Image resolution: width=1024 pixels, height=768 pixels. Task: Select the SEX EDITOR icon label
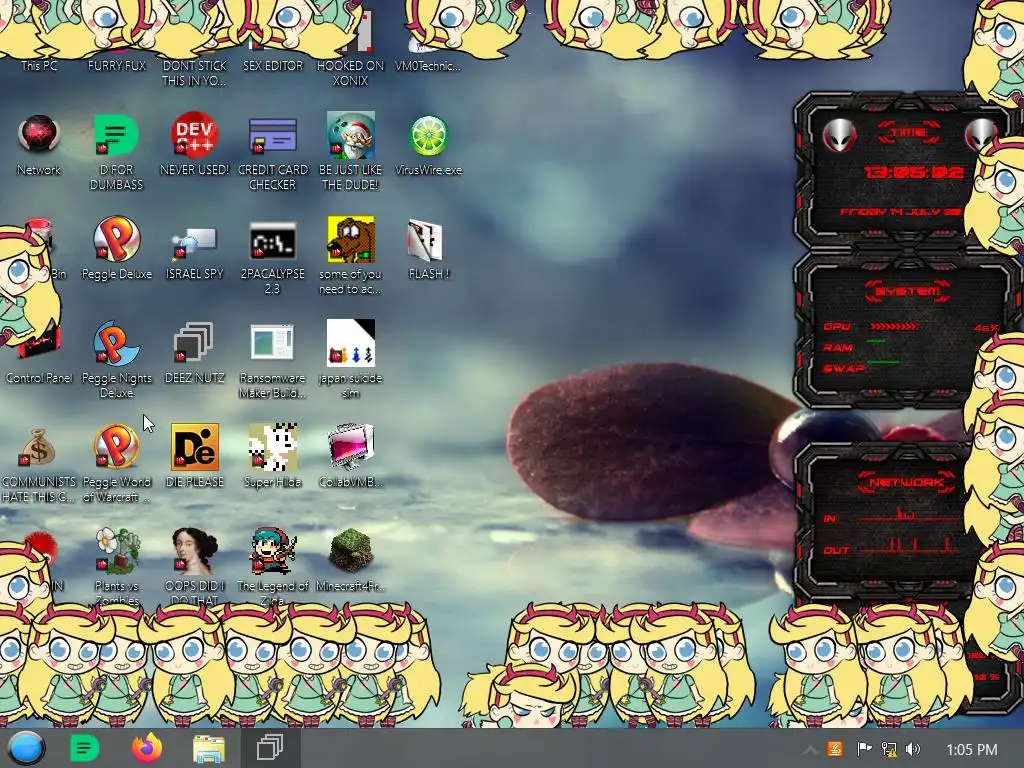pyautogui.click(x=272, y=66)
